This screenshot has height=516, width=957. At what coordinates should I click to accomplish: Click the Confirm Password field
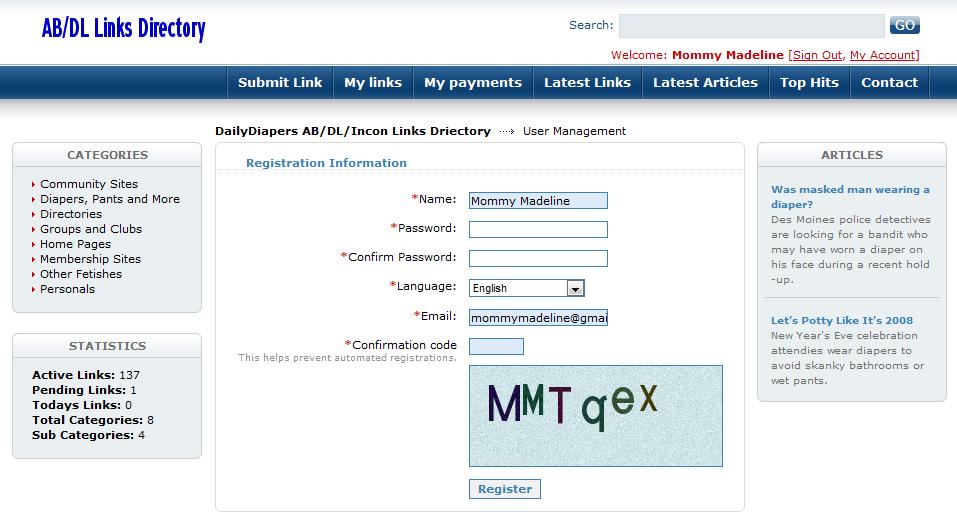(x=538, y=258)
